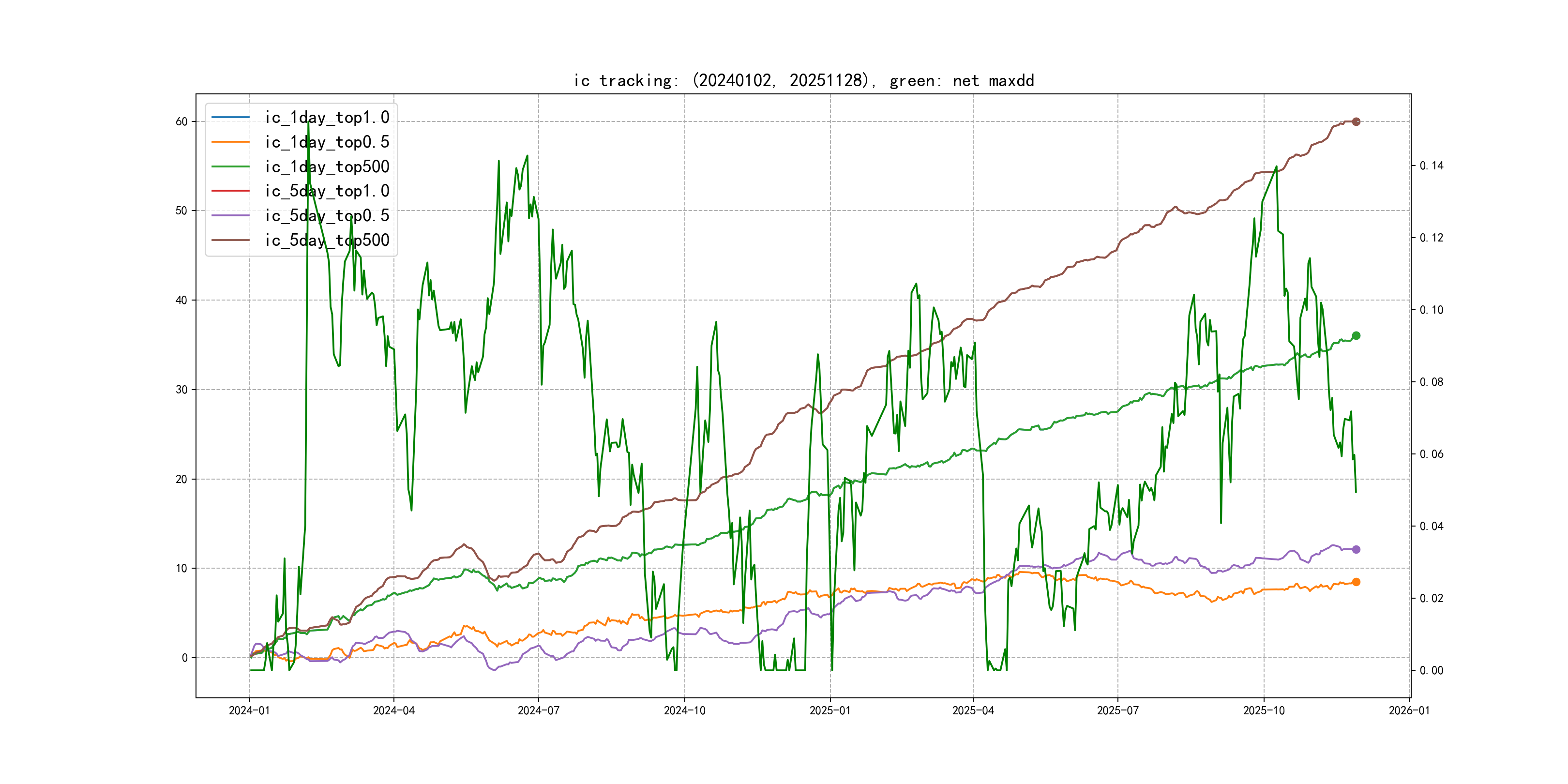Click the ic_1day_top1.0 legend label

[x=327, y=118]
